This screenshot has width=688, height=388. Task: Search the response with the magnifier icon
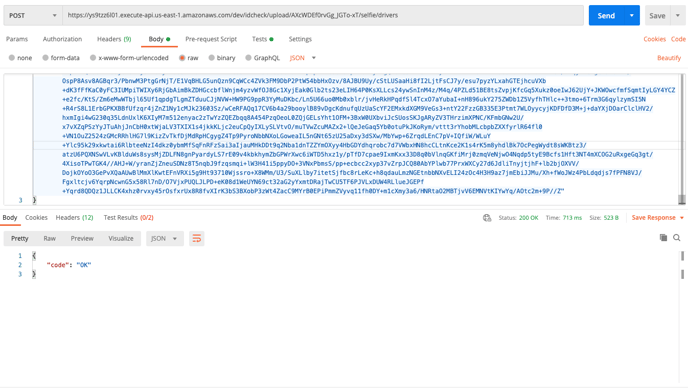(677, 237)
